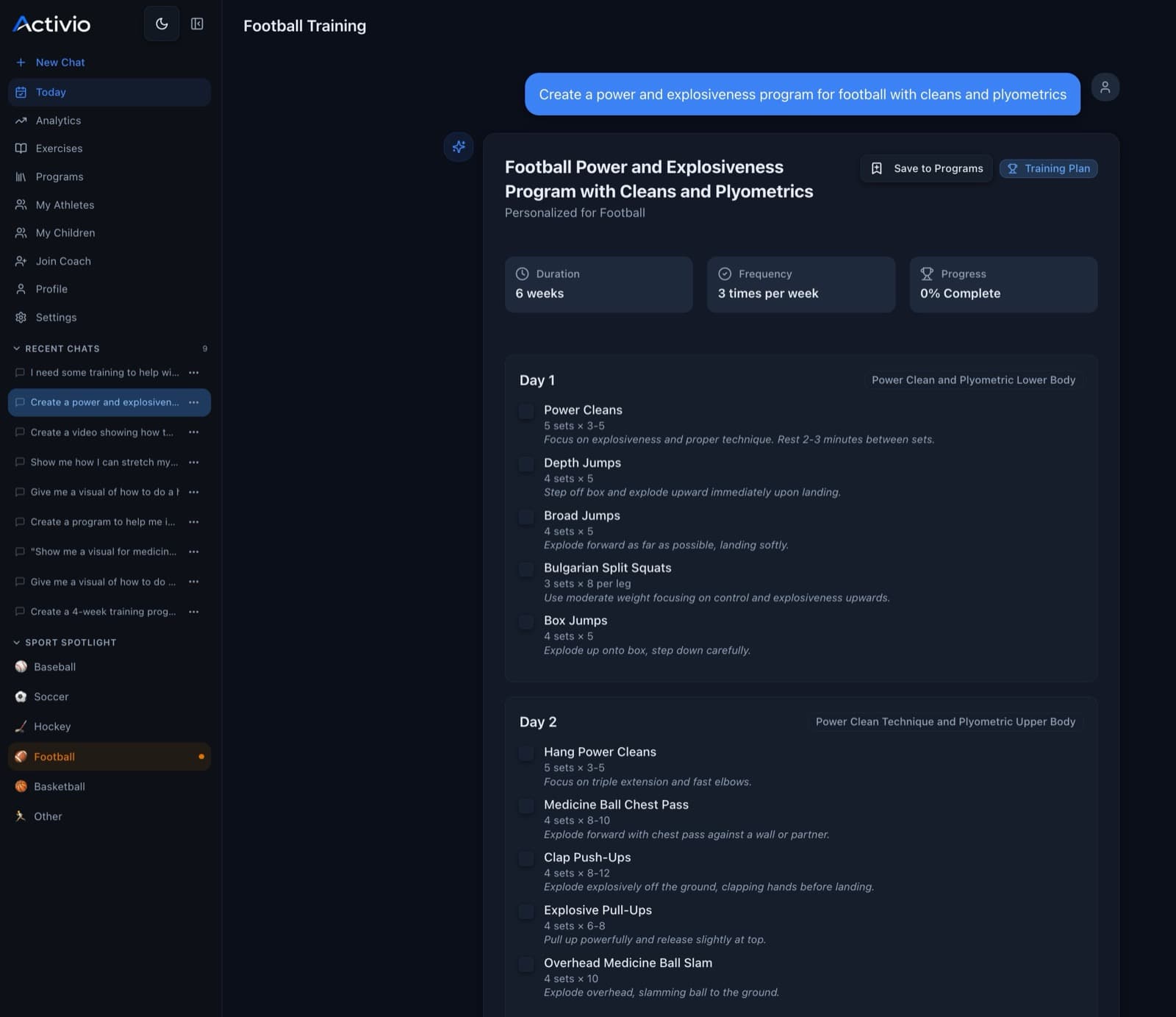
Task: Collapse sidebar panel icon
Action: click(197, 24)
